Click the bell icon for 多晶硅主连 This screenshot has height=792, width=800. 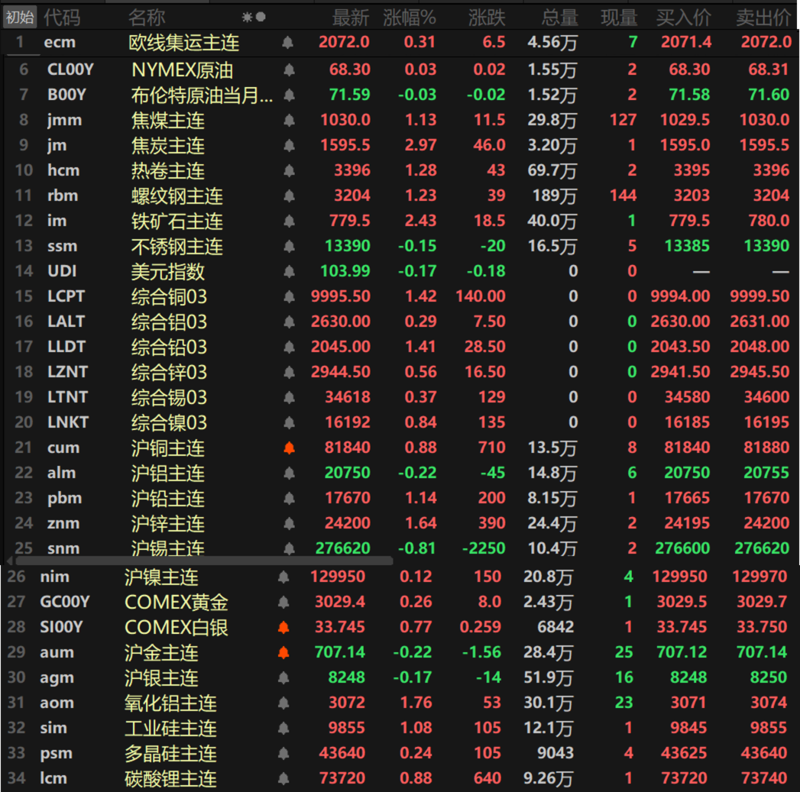pos(284,753)
